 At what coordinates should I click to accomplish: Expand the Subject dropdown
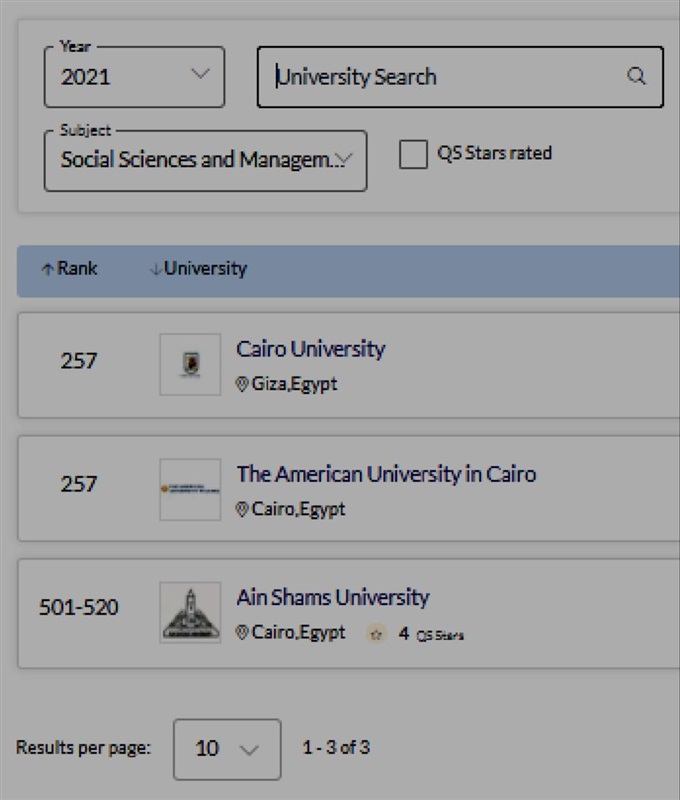coord(205,160)
